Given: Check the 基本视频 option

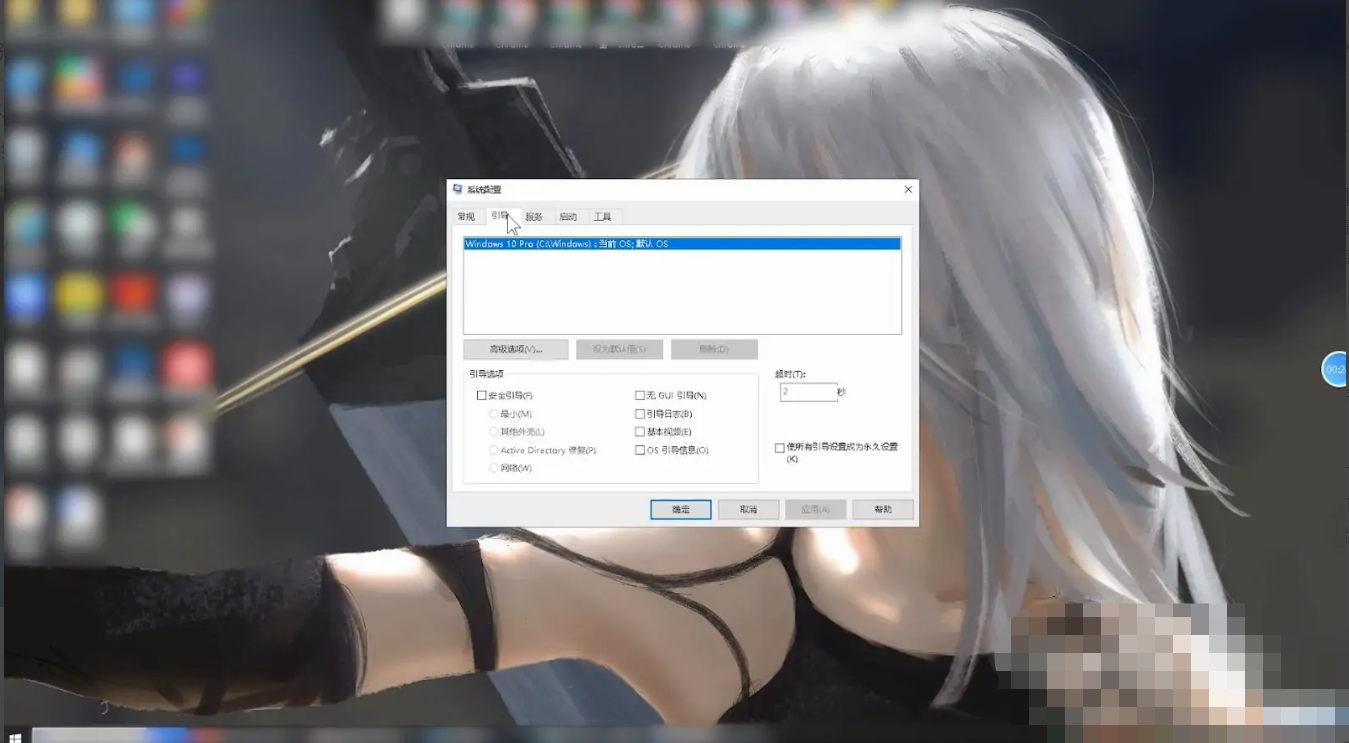Looking at the screenshot, I should (x=640, y=432).
